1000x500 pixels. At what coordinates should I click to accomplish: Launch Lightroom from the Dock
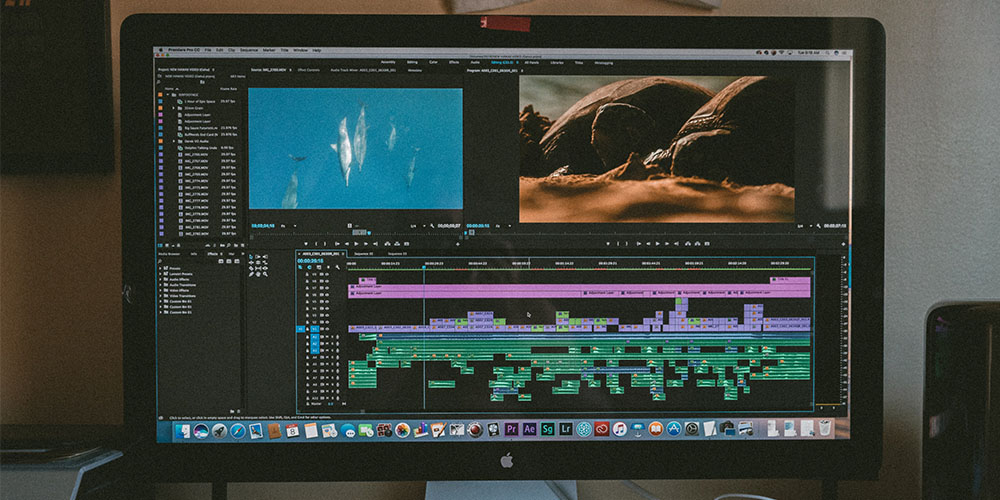point(566,429)
